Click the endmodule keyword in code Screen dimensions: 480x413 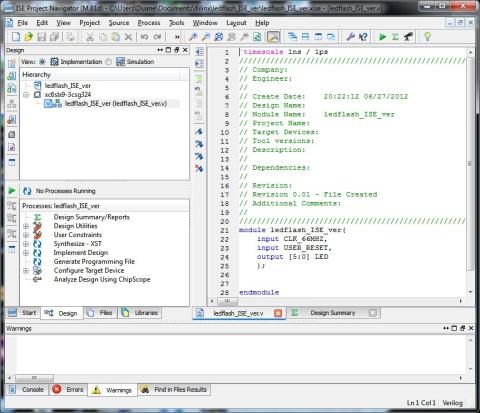(x=259, y=293)
